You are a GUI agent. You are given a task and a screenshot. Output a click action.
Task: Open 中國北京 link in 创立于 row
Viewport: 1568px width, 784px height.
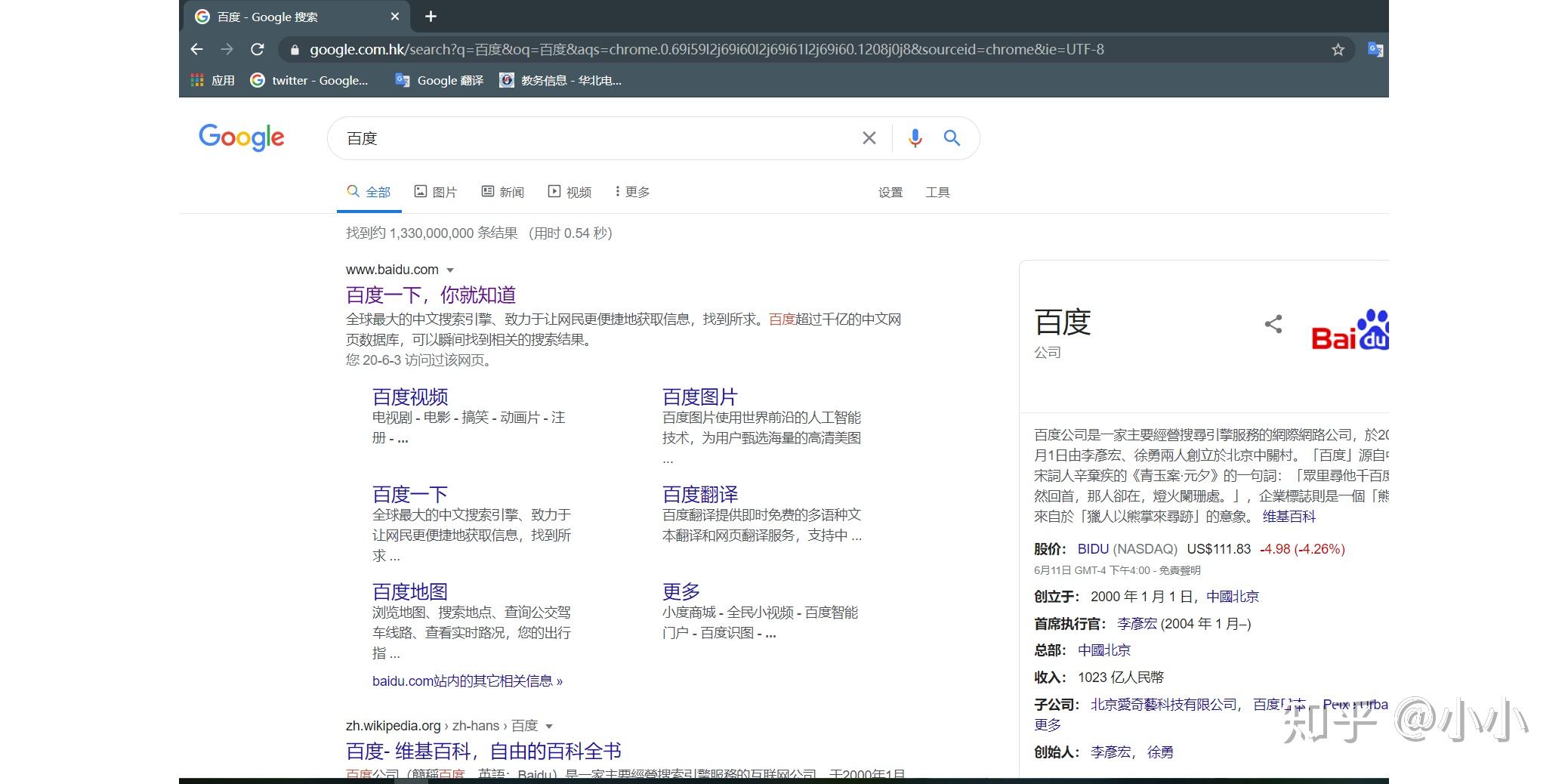1233,597
